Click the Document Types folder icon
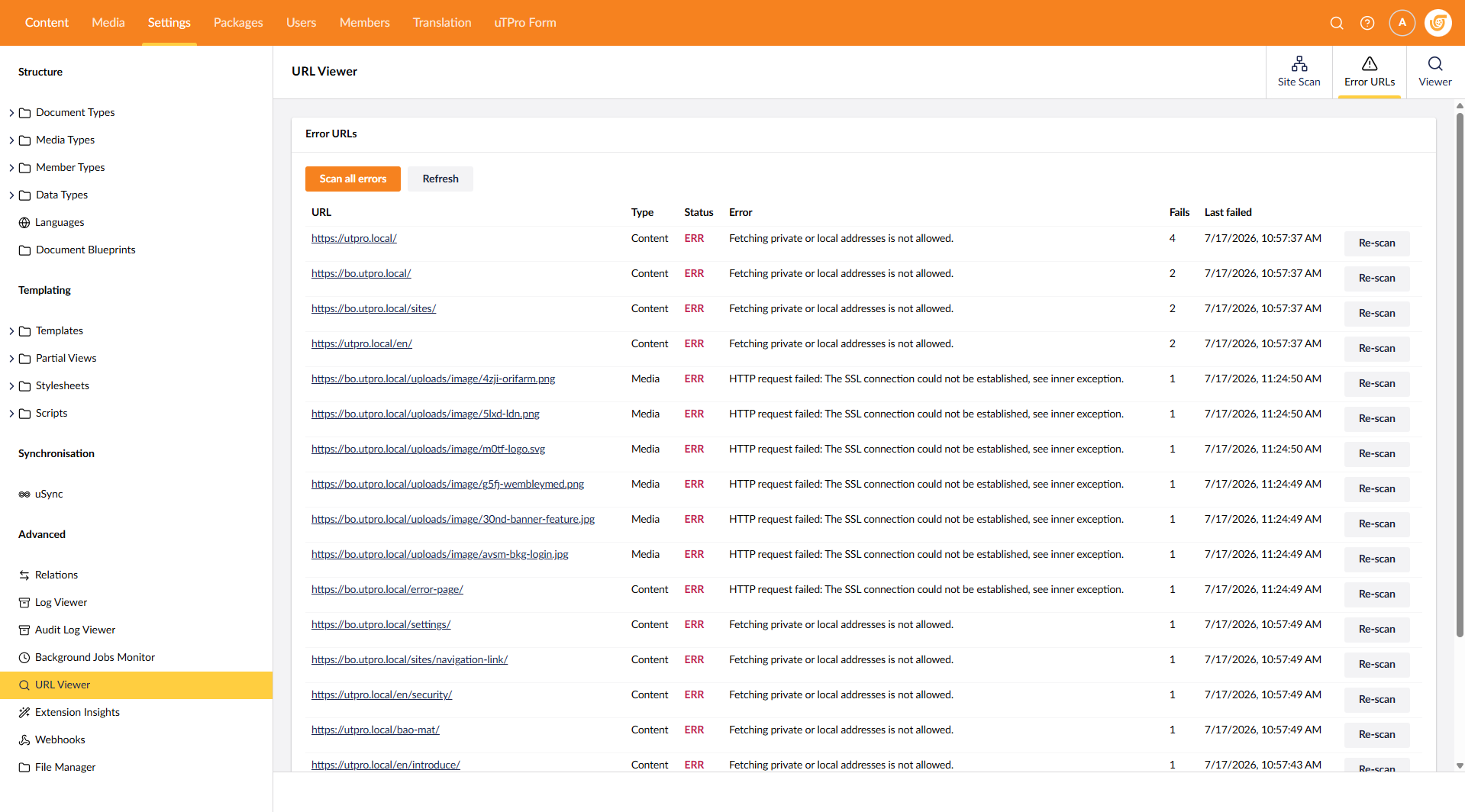This screenshot has width=1465, height=812. coord(24,113)
